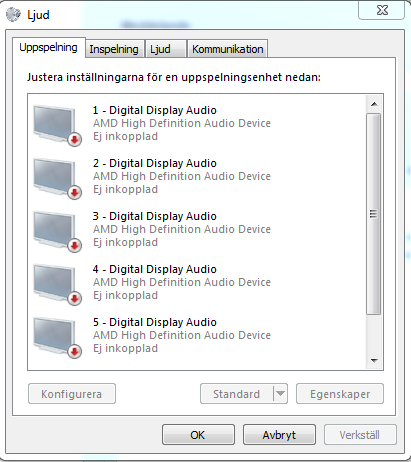Viewport: 411px width, 462px height.
Task: Switch to the Inspelning tab
Action: [x=114, y=49]
